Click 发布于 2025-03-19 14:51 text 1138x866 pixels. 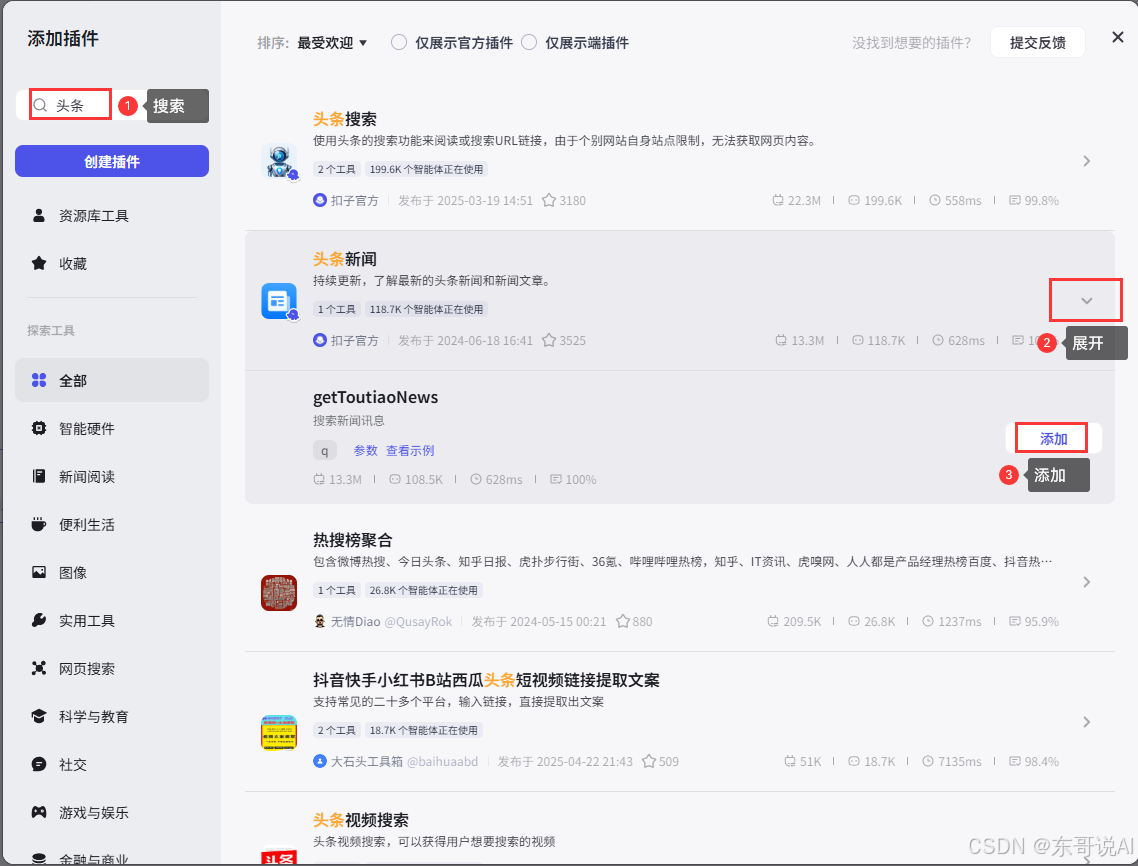465,200
